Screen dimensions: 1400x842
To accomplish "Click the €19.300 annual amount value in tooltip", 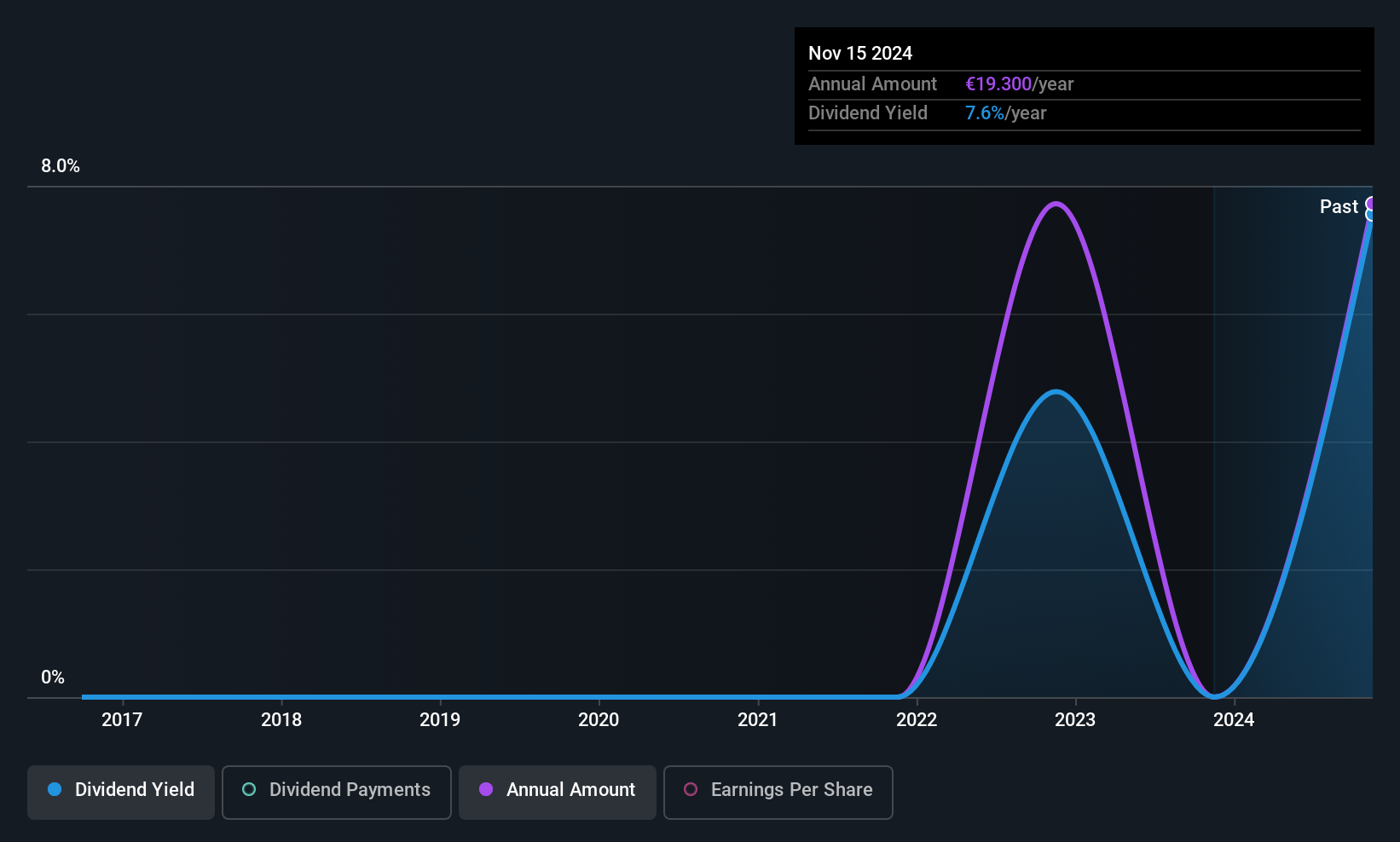I will 998,84.
